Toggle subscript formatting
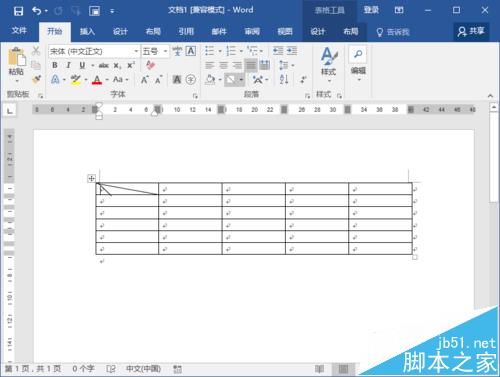This screenshot has height=377, width=500. click(117, 65)
